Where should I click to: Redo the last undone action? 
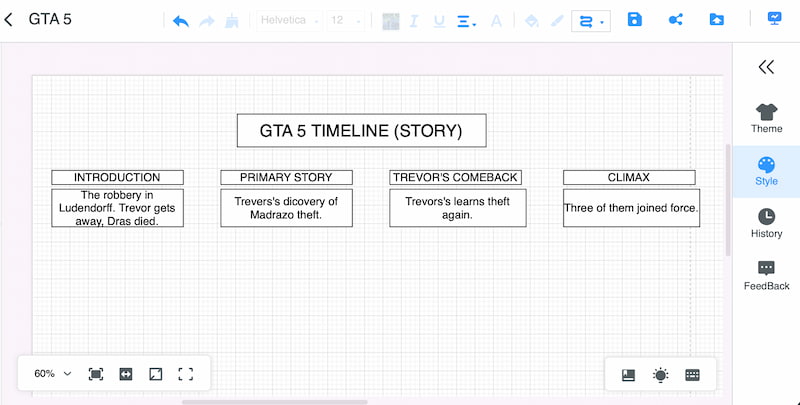(x=207, y=21)
